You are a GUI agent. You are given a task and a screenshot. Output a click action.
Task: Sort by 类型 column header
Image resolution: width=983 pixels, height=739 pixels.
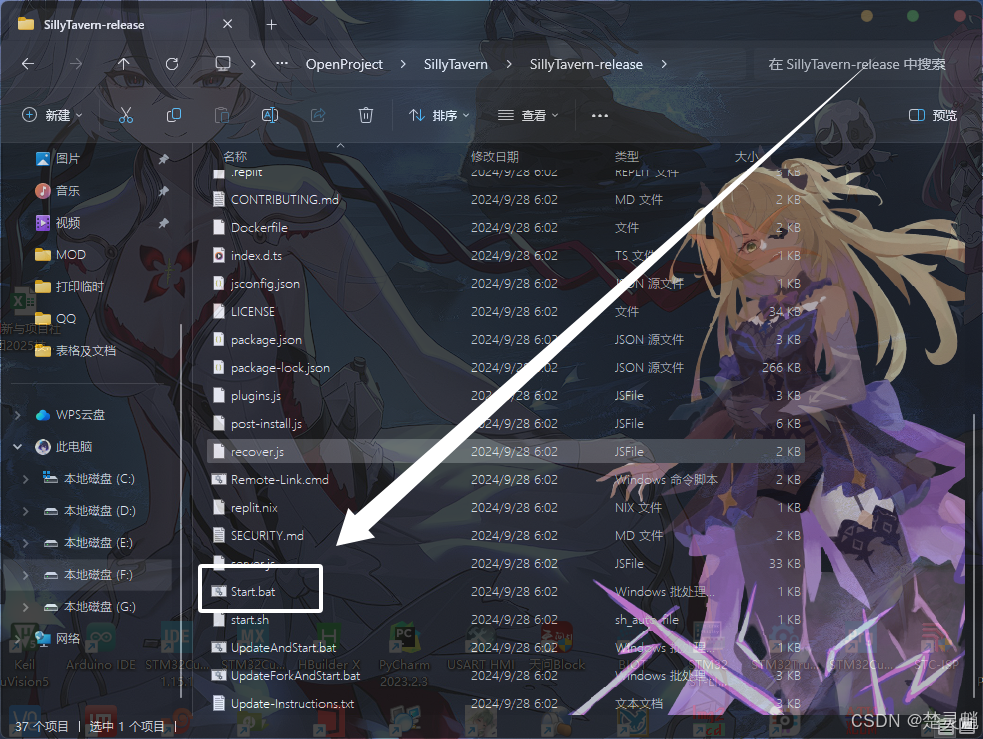[x=627, y=156]
